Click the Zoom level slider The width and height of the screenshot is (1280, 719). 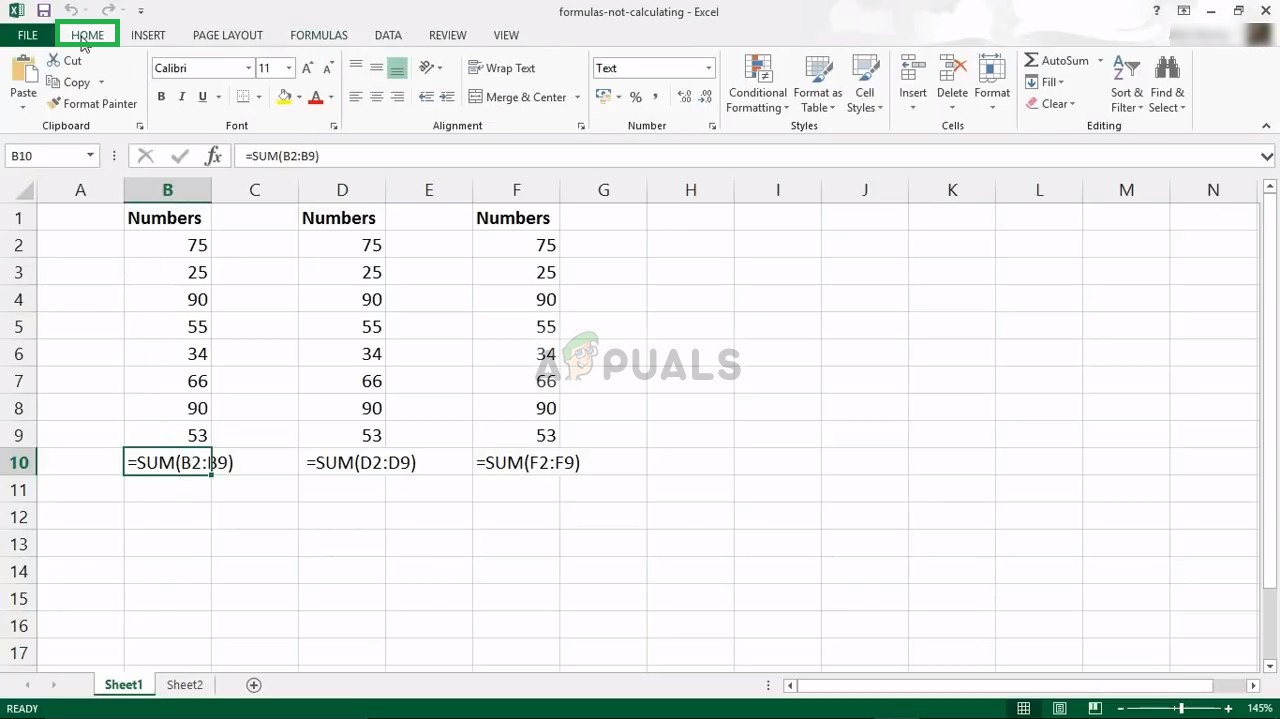coord(1181,709)
